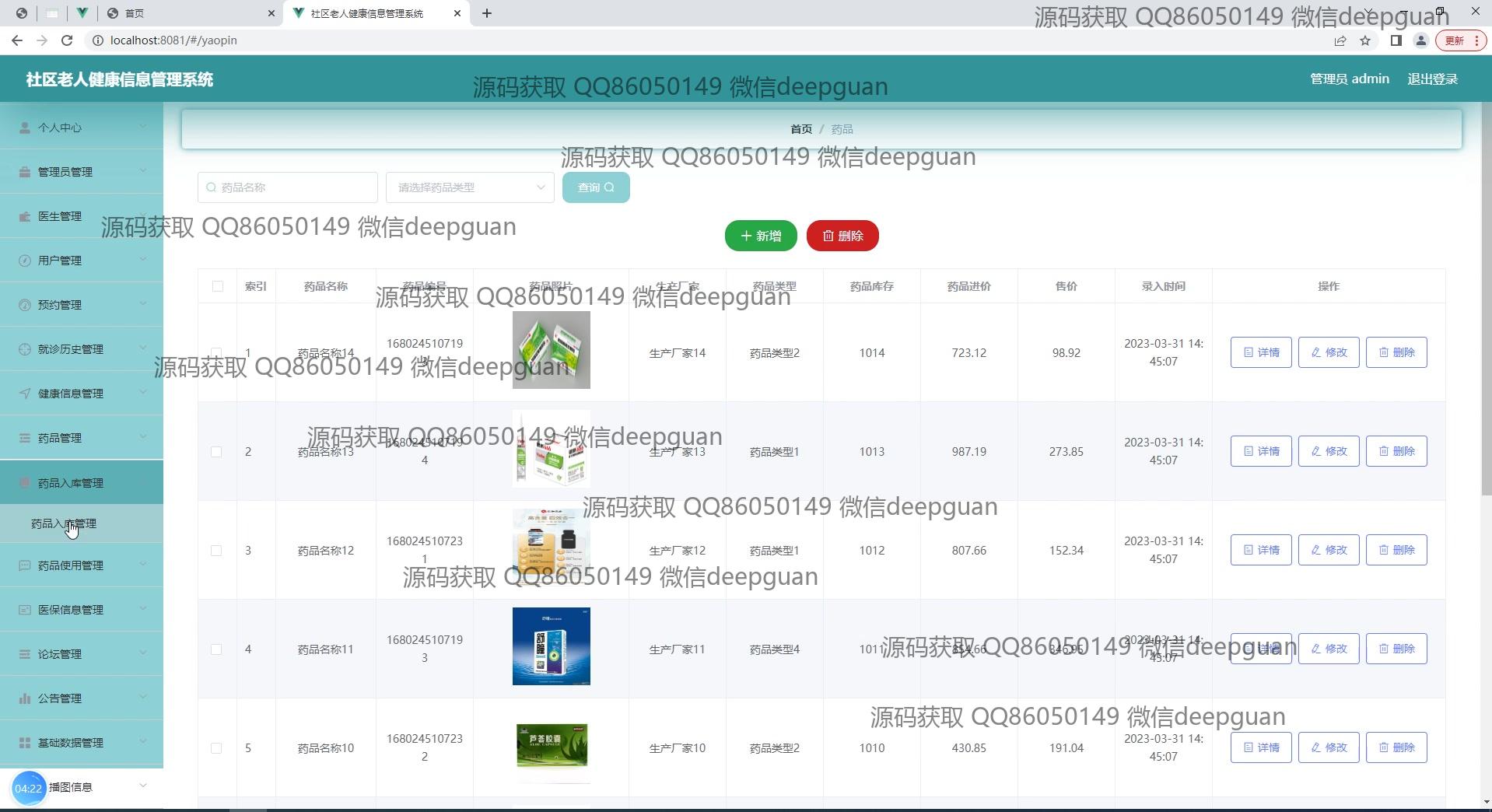The height and width of the screenshot is (812, 1492).
Task: Switch to the 首页 browser tab
Action: pos(187,13)
